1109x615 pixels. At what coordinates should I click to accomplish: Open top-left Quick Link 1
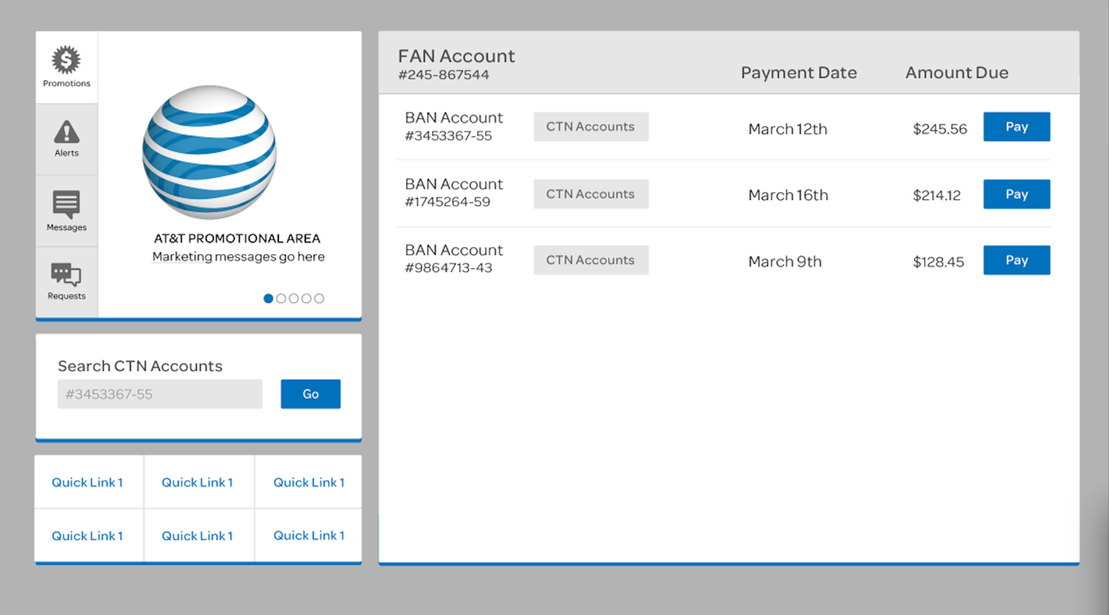pos(88,482)
